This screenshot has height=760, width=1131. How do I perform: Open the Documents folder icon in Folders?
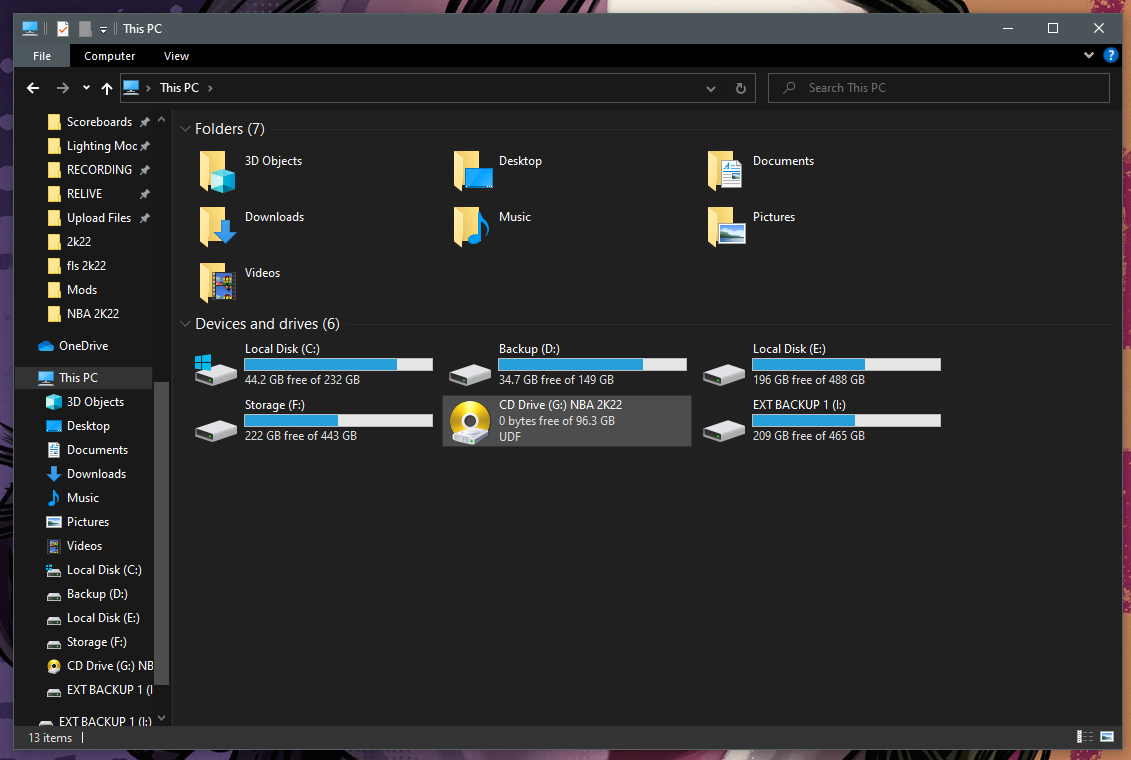click(x=725, y=172)
